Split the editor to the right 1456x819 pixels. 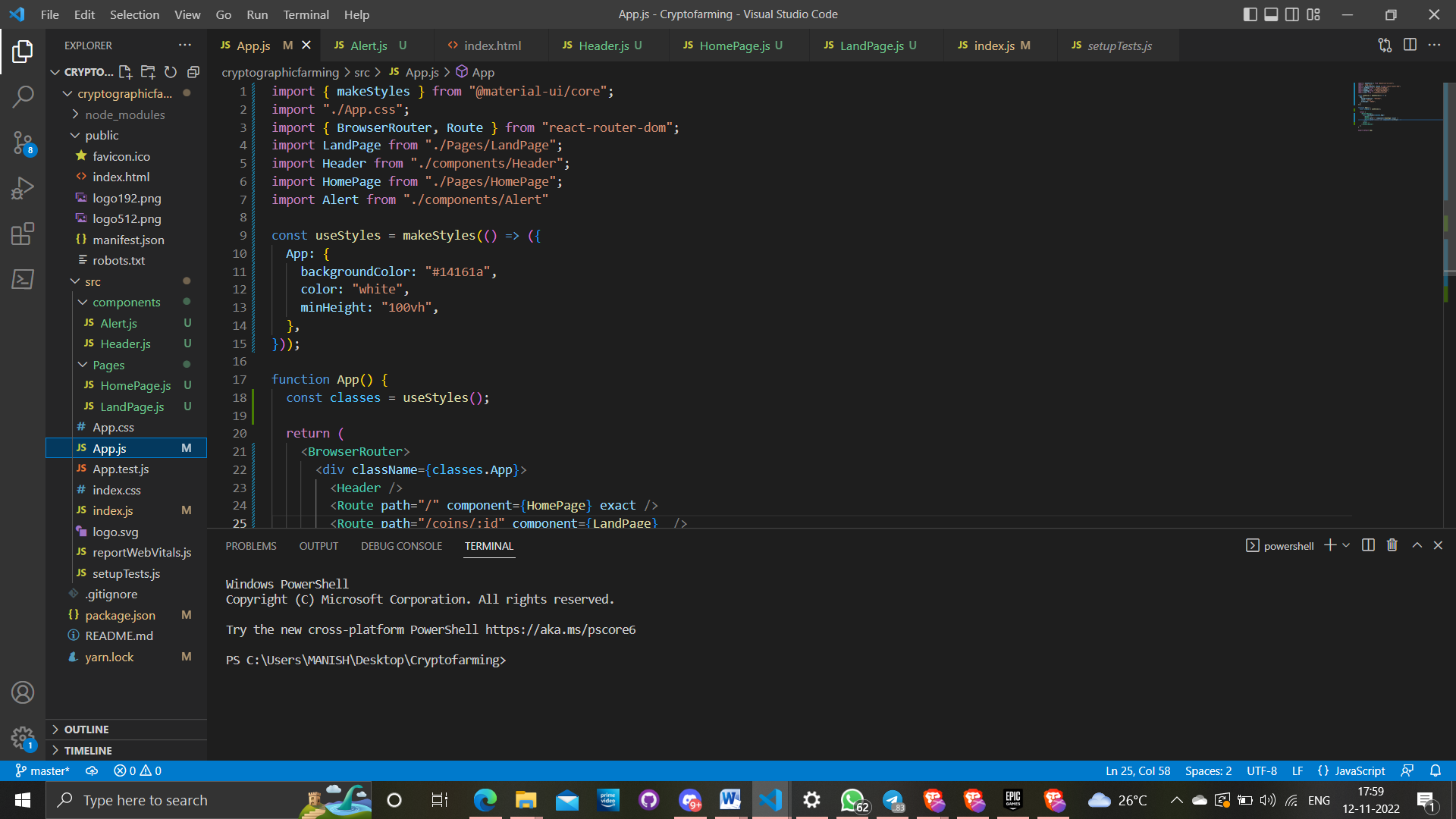coord(1410,45)
